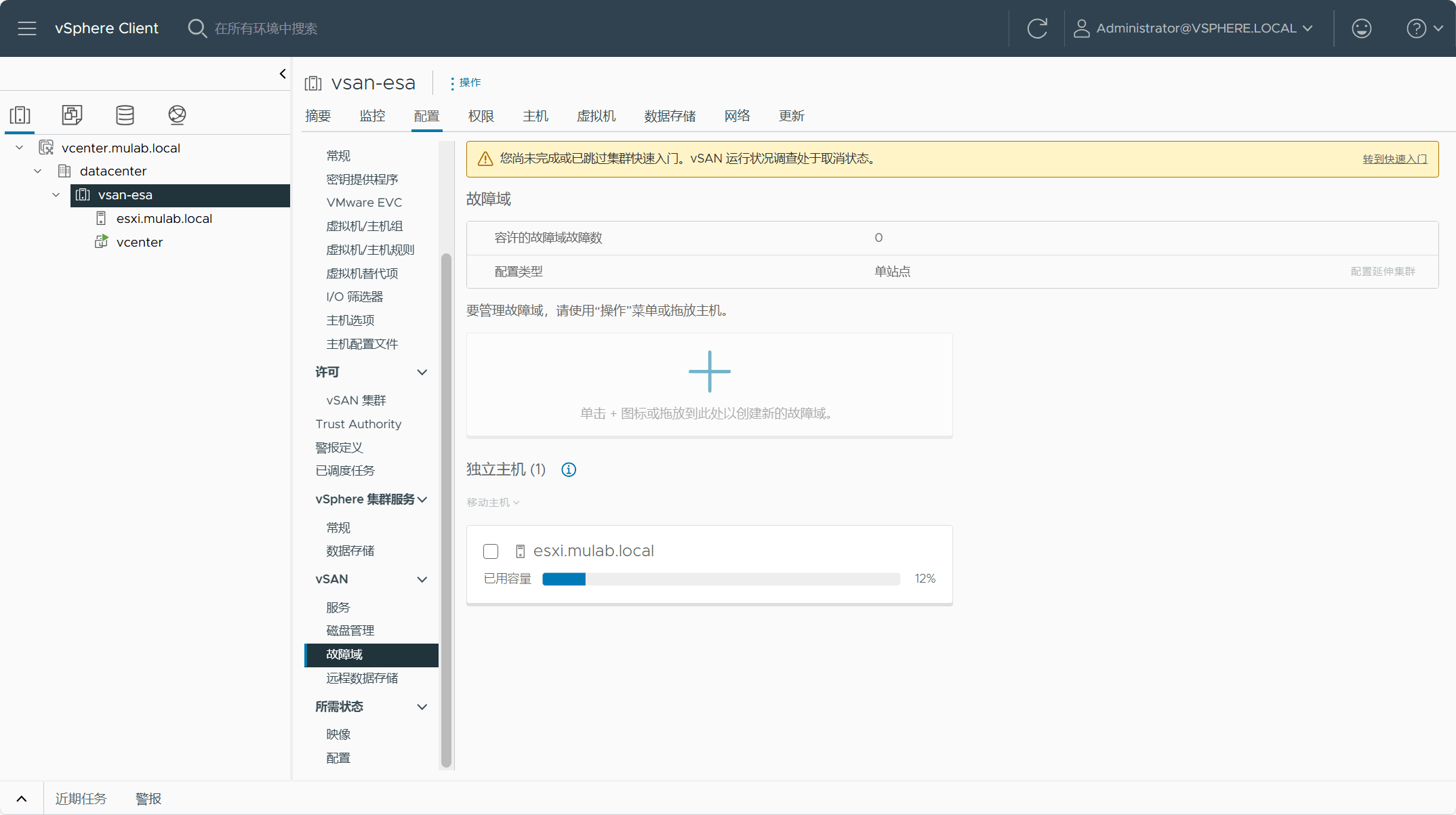The height and width of the screenshot is (815, 1456).
Task: Open 主机配置文件 settings
Action: click(362, 344)
